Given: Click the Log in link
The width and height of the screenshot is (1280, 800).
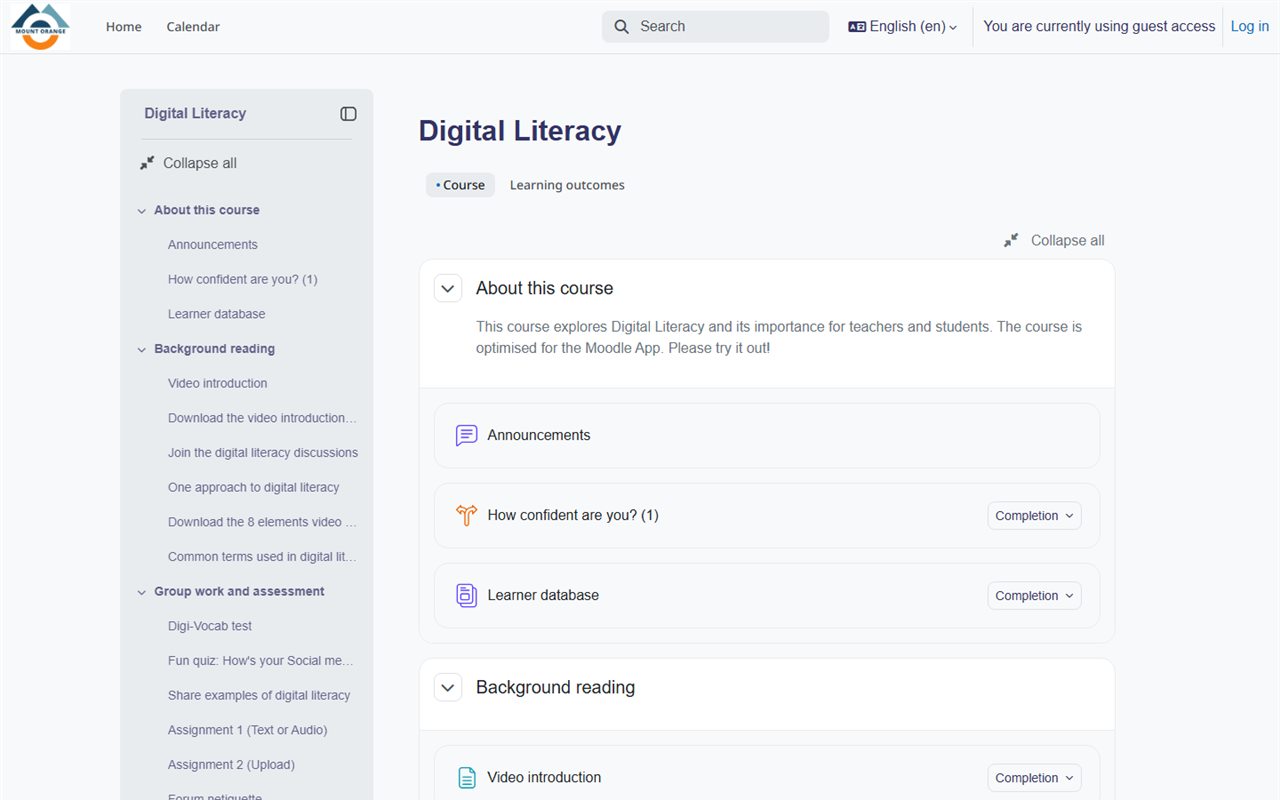Looking at the screenshot, I should [1249, 27].
